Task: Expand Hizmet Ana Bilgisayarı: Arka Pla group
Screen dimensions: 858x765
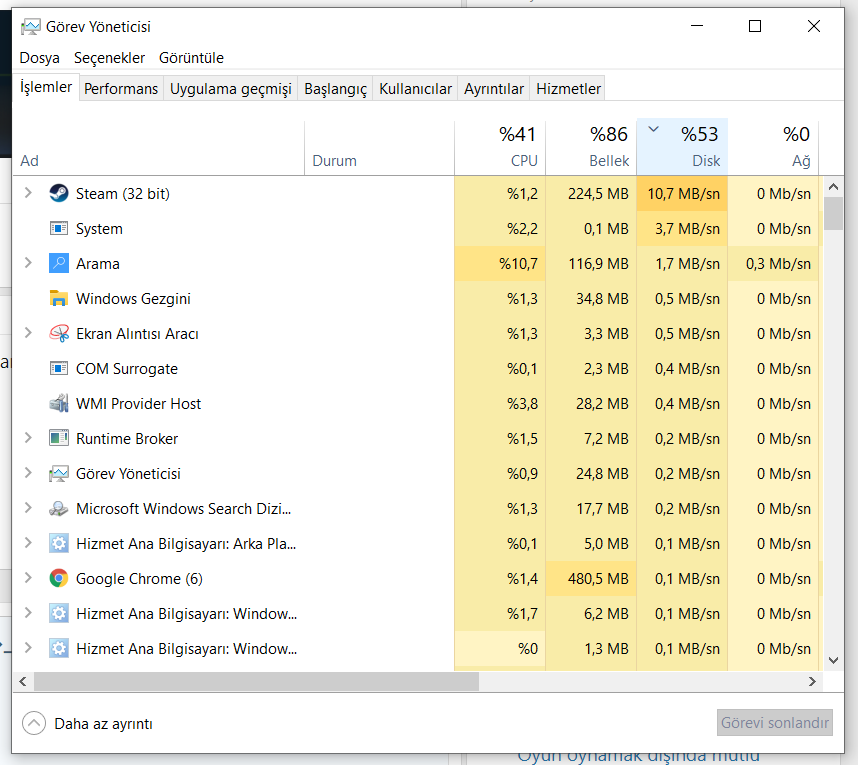Action: tap(28, 543)
